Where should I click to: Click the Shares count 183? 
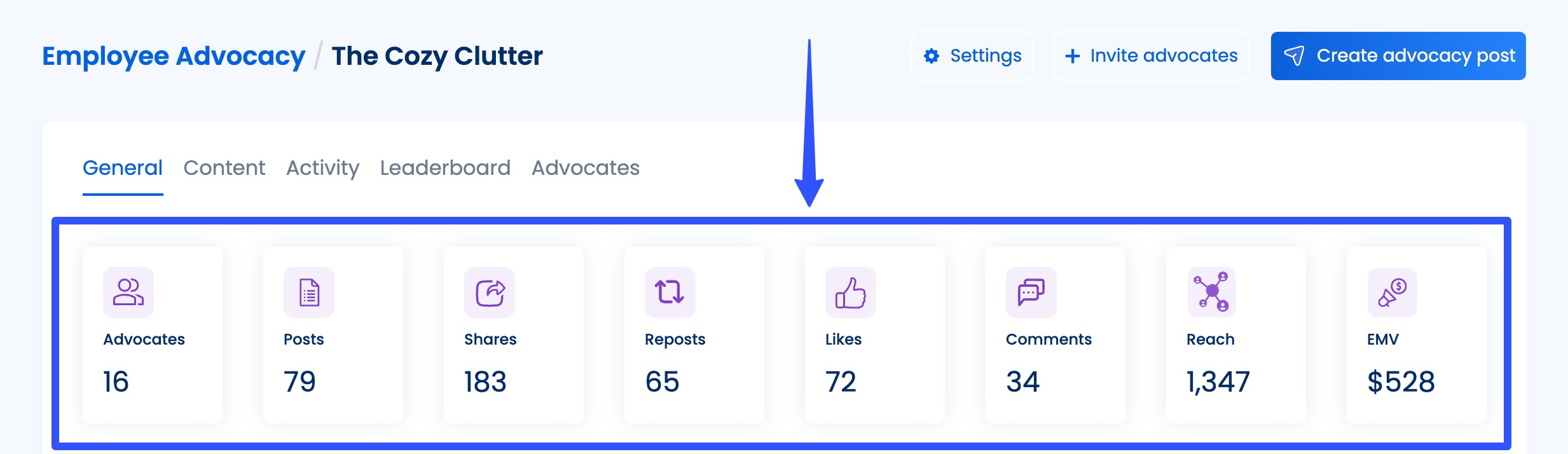click(x=485, y=382)
